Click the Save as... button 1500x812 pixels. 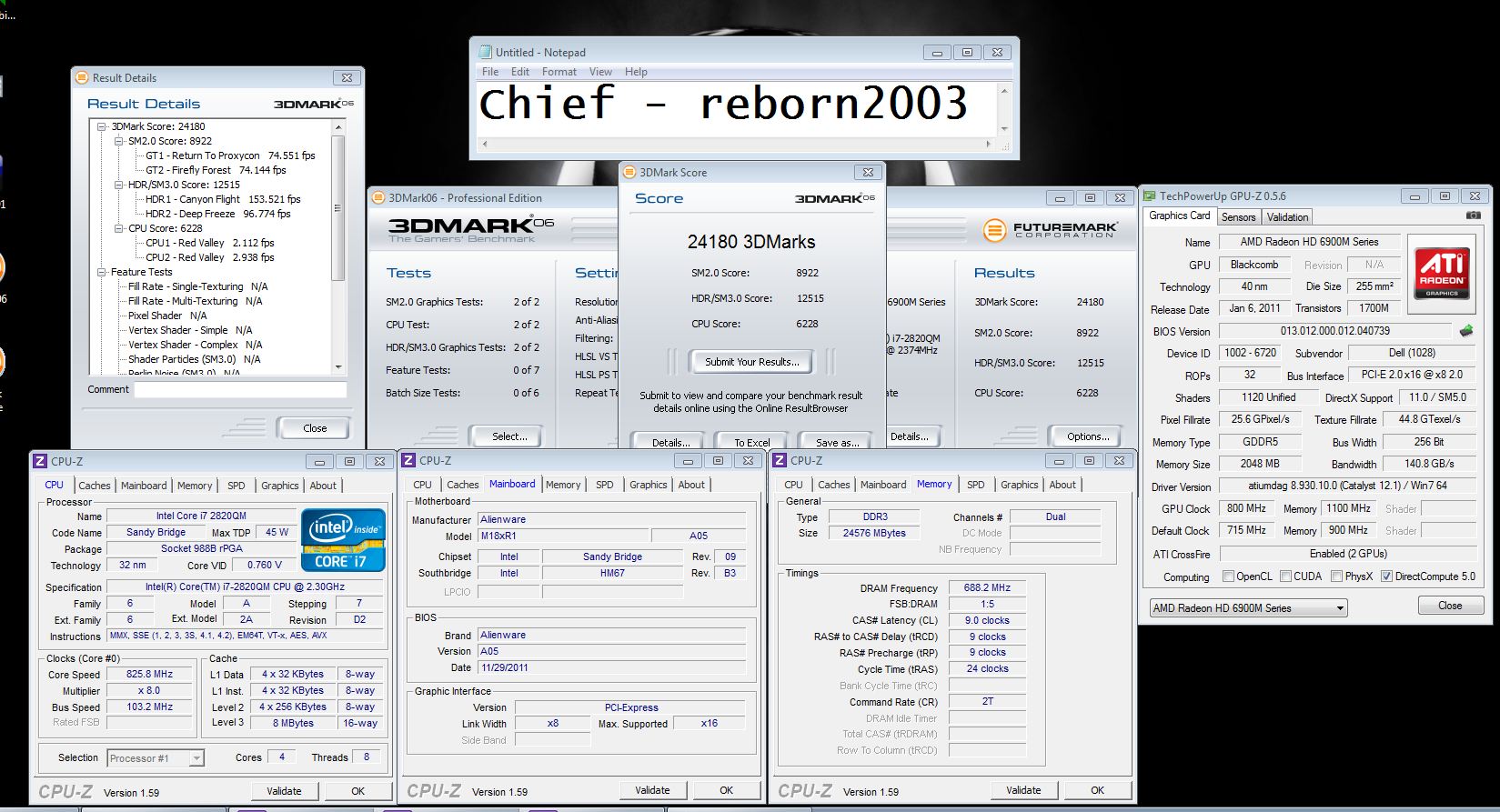pos(837,442)
